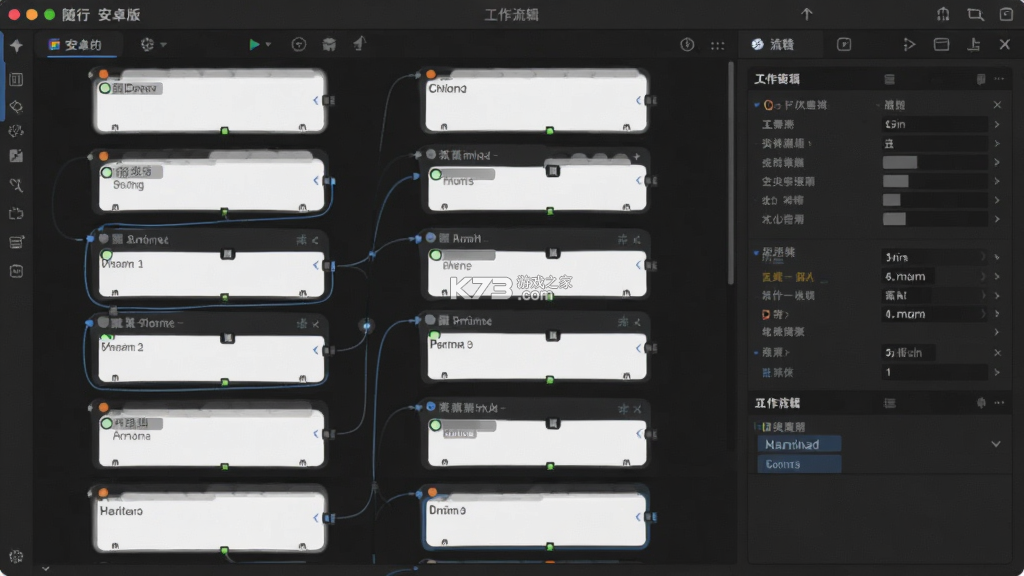
Task: Click the magnifier tool icon in left sidebar
Action: point(16,185)
